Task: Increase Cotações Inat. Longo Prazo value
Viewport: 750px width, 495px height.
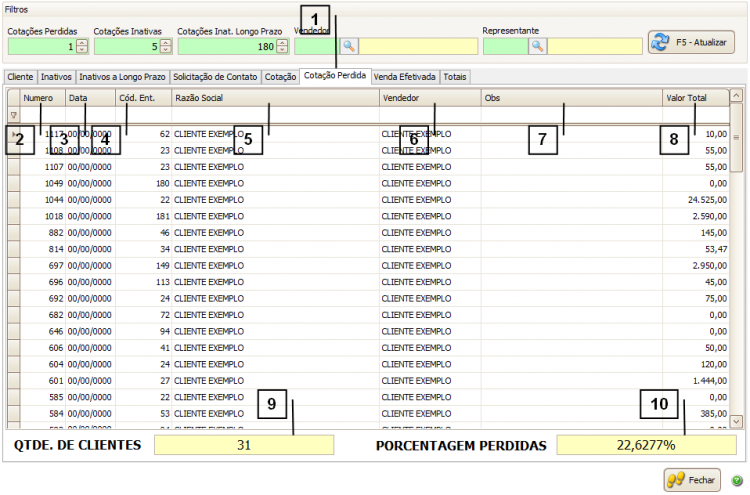Action: point(282,42)
